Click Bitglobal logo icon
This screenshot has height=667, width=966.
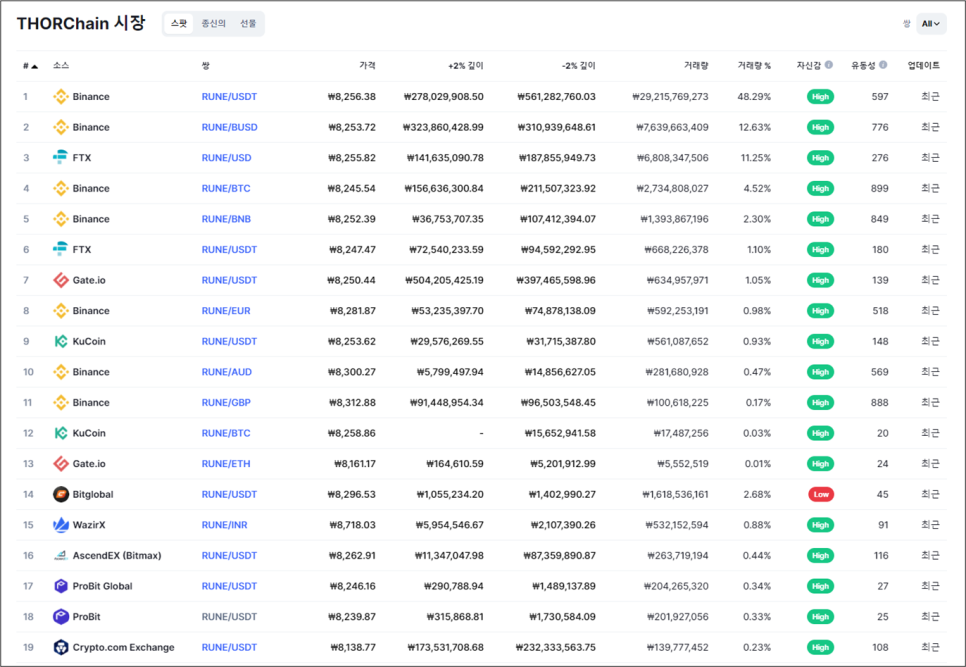click(60, 495)
